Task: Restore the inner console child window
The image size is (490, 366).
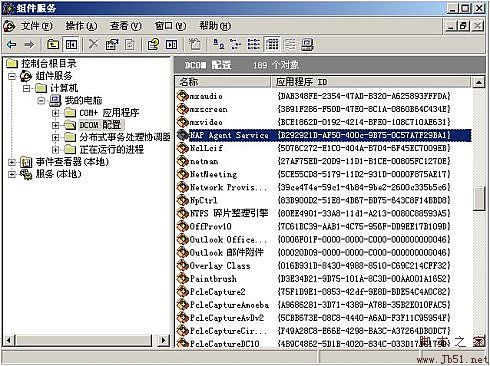Action: pyautogui.click(x=463, y=26)
